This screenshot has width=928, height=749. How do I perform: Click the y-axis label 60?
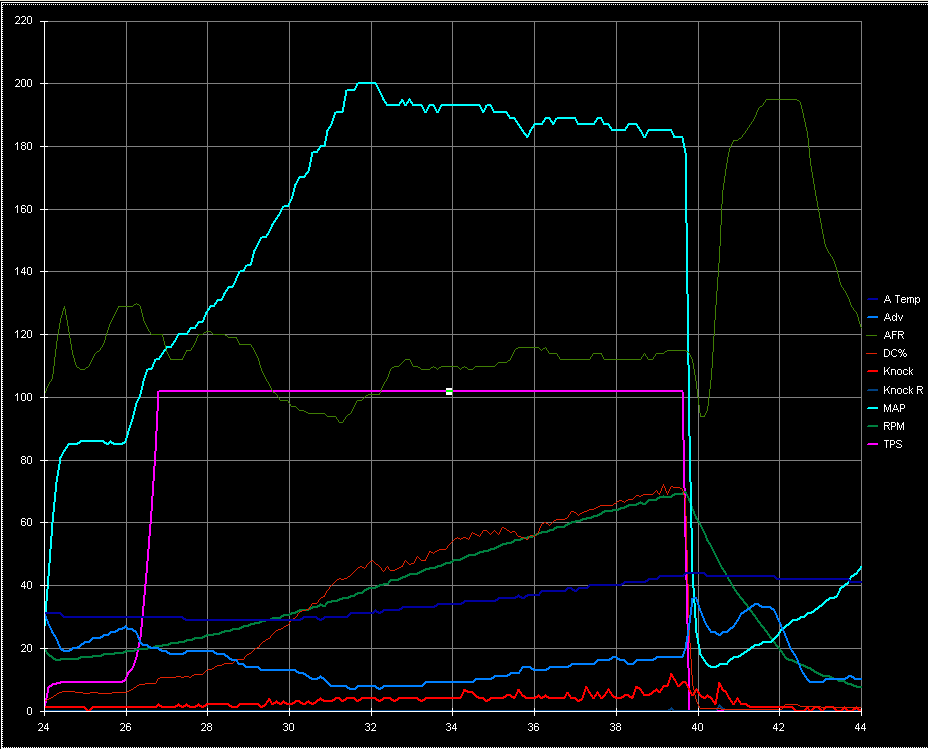27,522
